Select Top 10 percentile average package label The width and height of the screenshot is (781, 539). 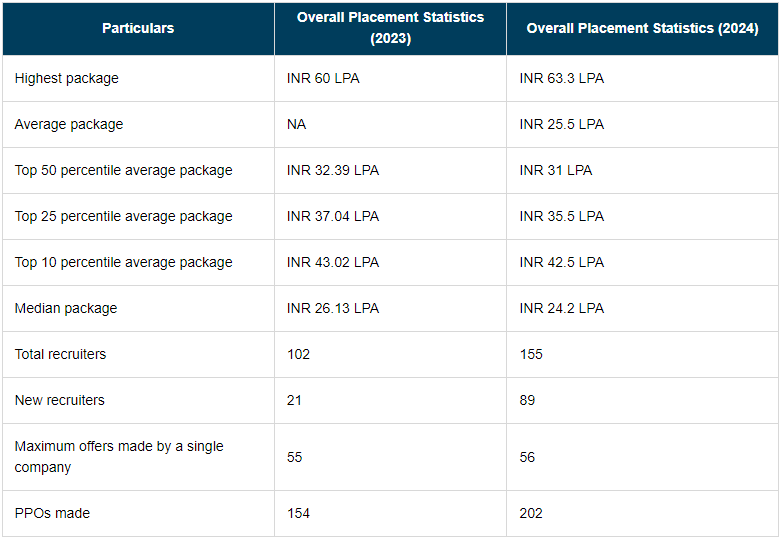pos(123,262)
